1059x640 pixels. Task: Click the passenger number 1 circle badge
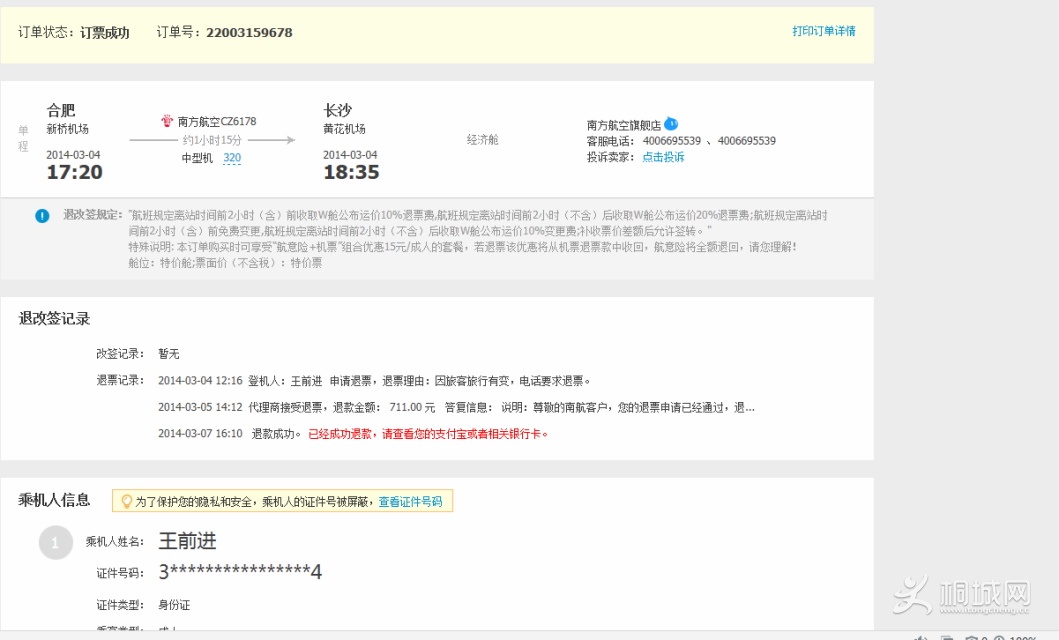pos(55,542)
